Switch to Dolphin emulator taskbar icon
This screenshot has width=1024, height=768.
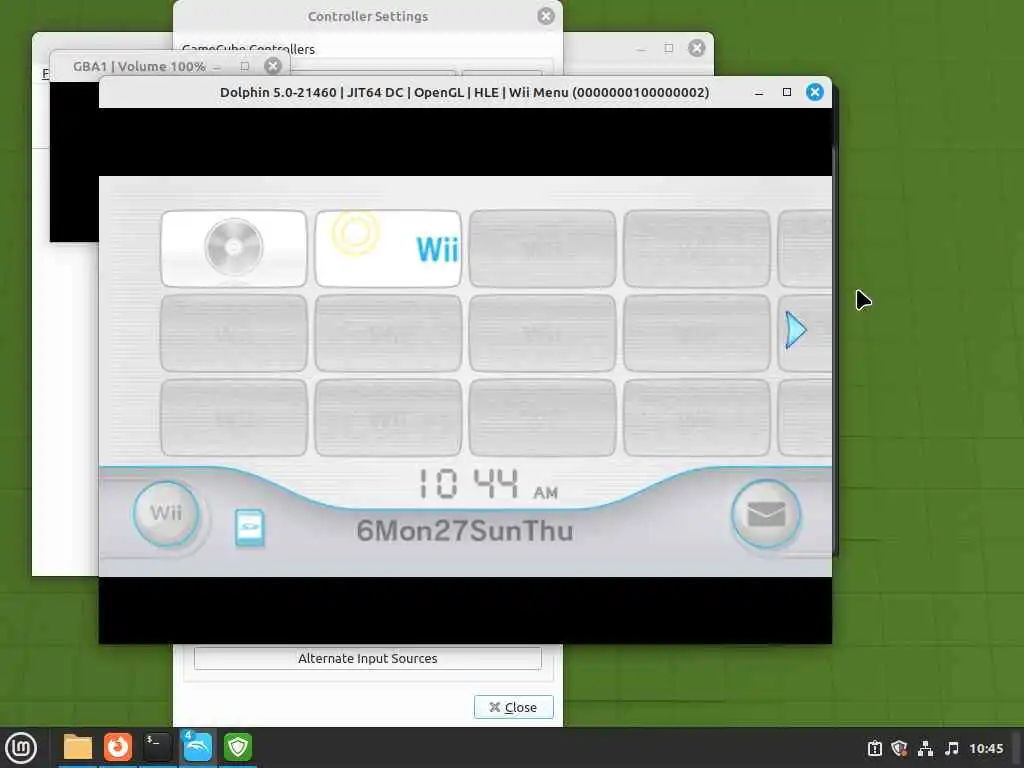197,747
